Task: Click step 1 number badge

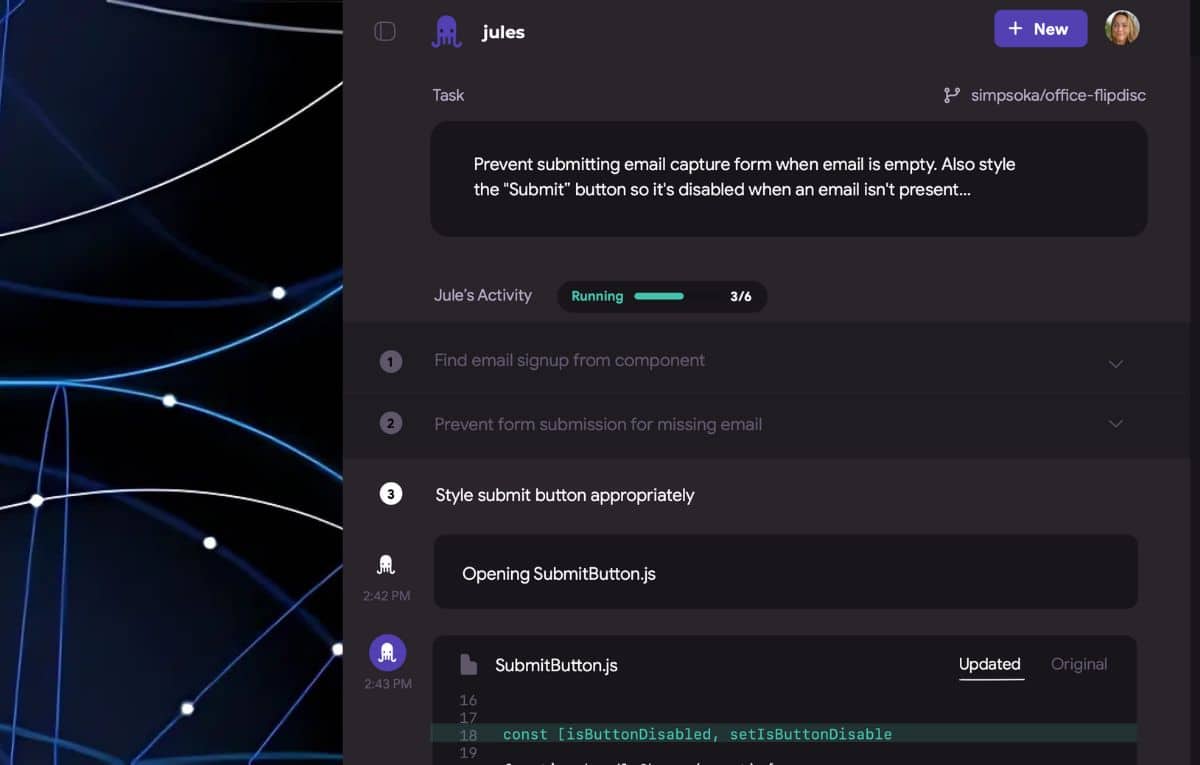Action: tap(391, 362)
